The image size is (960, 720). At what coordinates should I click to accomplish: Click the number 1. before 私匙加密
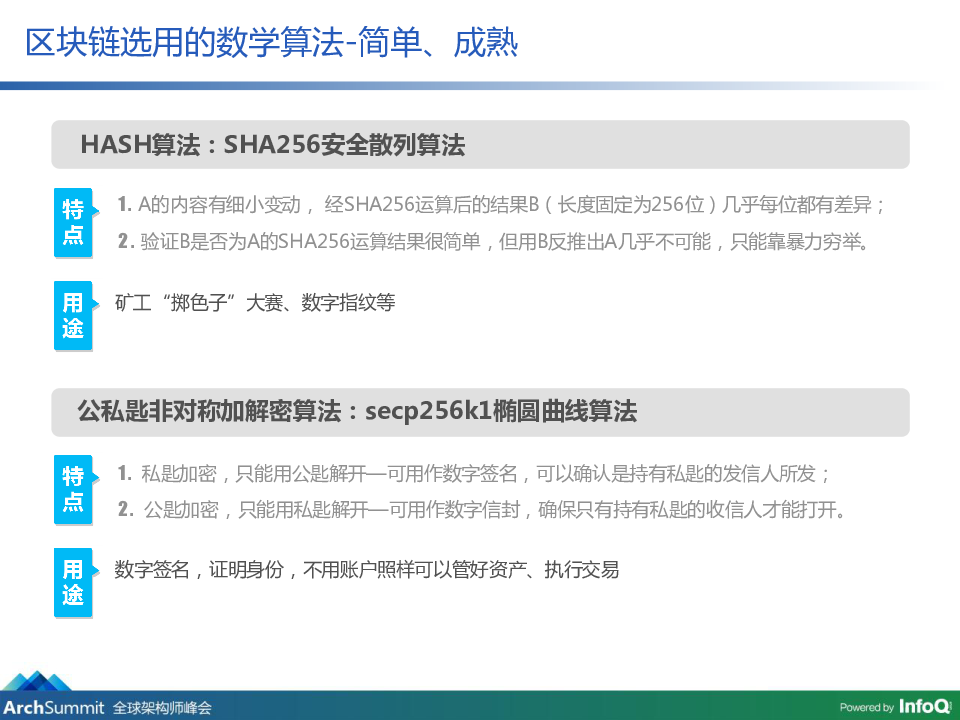[x=125, y=474]
